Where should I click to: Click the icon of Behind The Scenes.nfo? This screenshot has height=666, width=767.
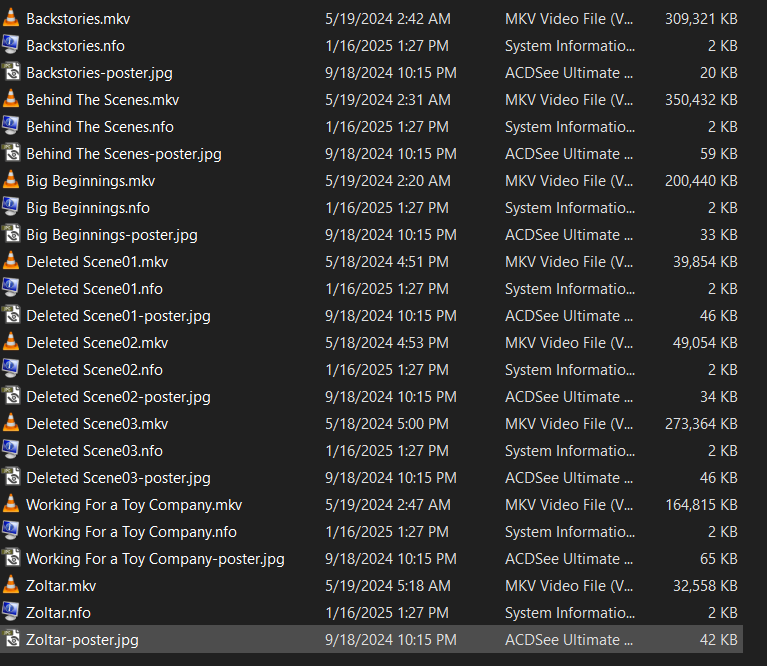point(11,126)
